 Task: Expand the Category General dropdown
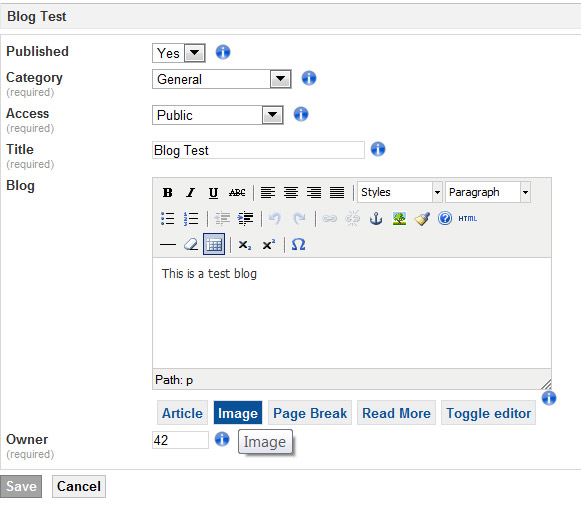tap(222, 79)
